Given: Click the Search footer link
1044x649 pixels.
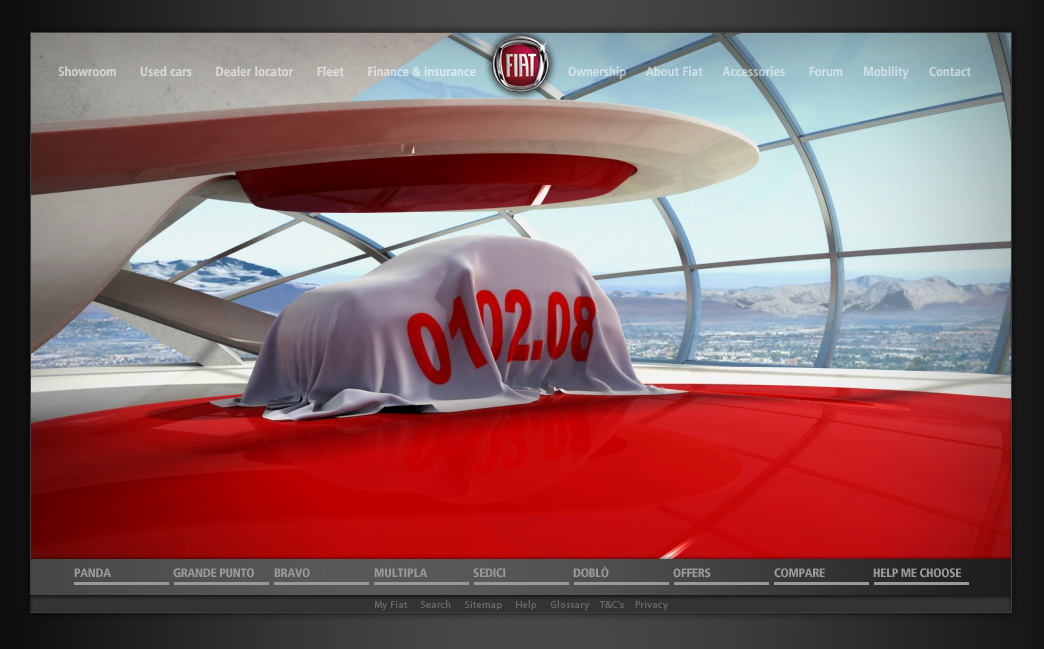Looking at the screenshot, I should click(435, 605).
